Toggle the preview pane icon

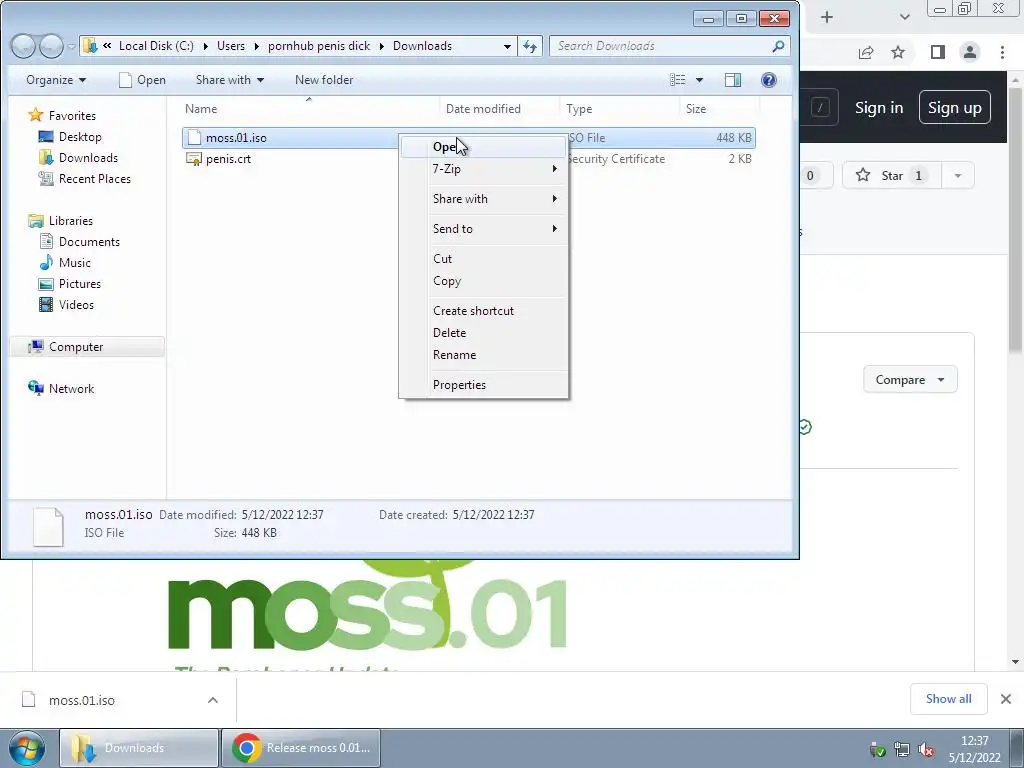coord(733,80)
